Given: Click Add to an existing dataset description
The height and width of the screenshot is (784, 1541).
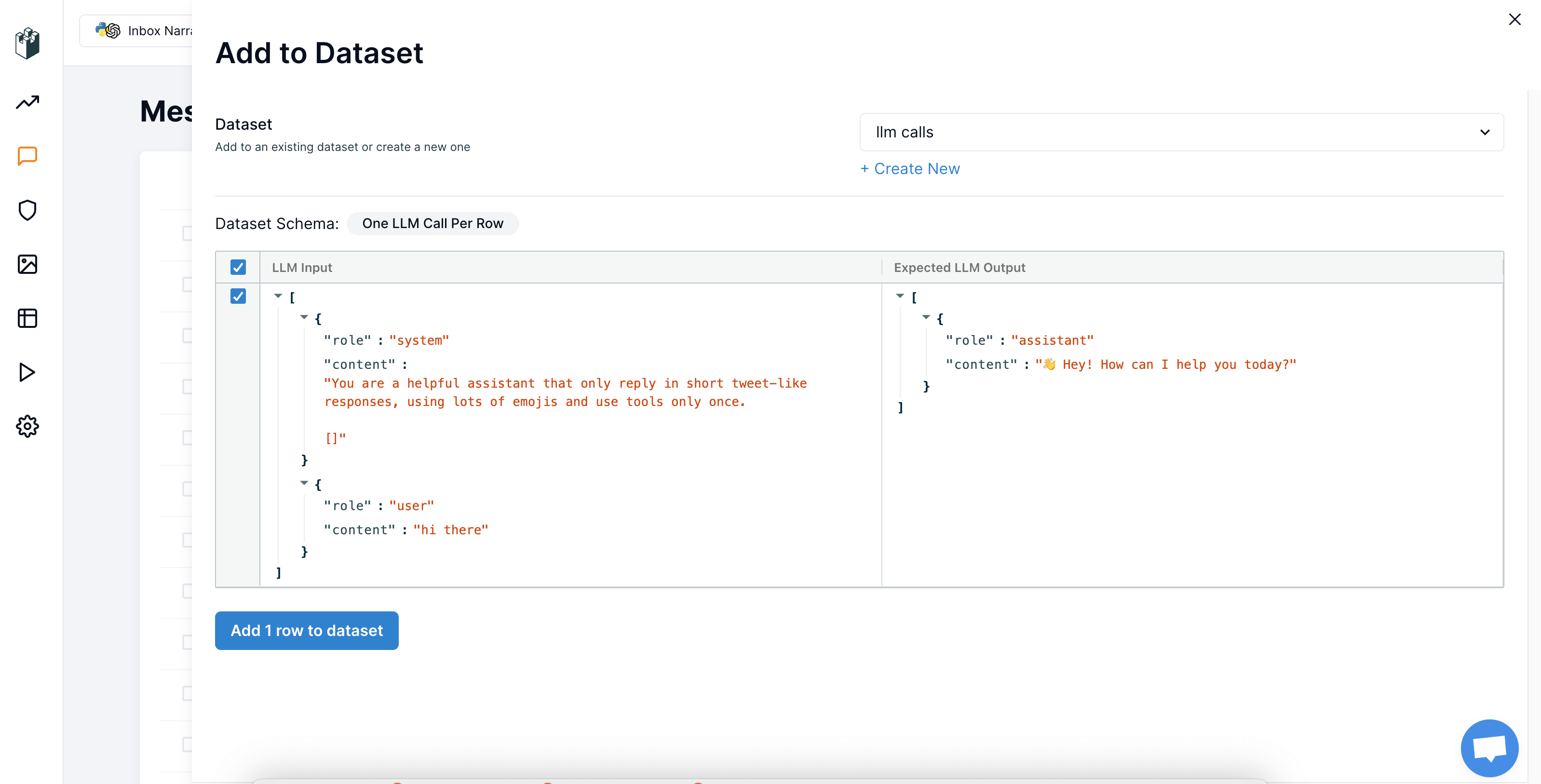Looking at the screenshot, I should [343, 147].
